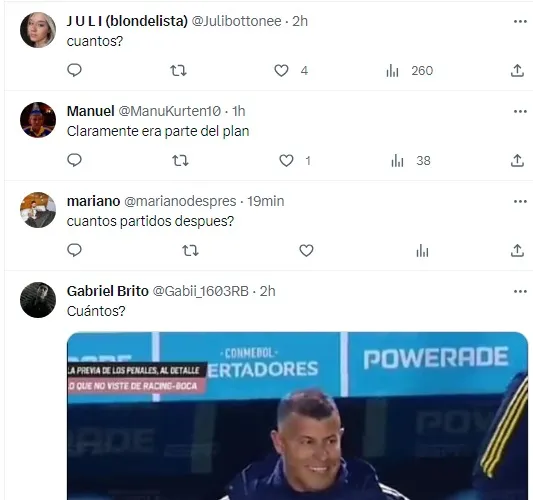533x500 pixels.
Task: Reply to mariano's "cuantos partidos despues?" tweet
Action: (x=74, y=250)
